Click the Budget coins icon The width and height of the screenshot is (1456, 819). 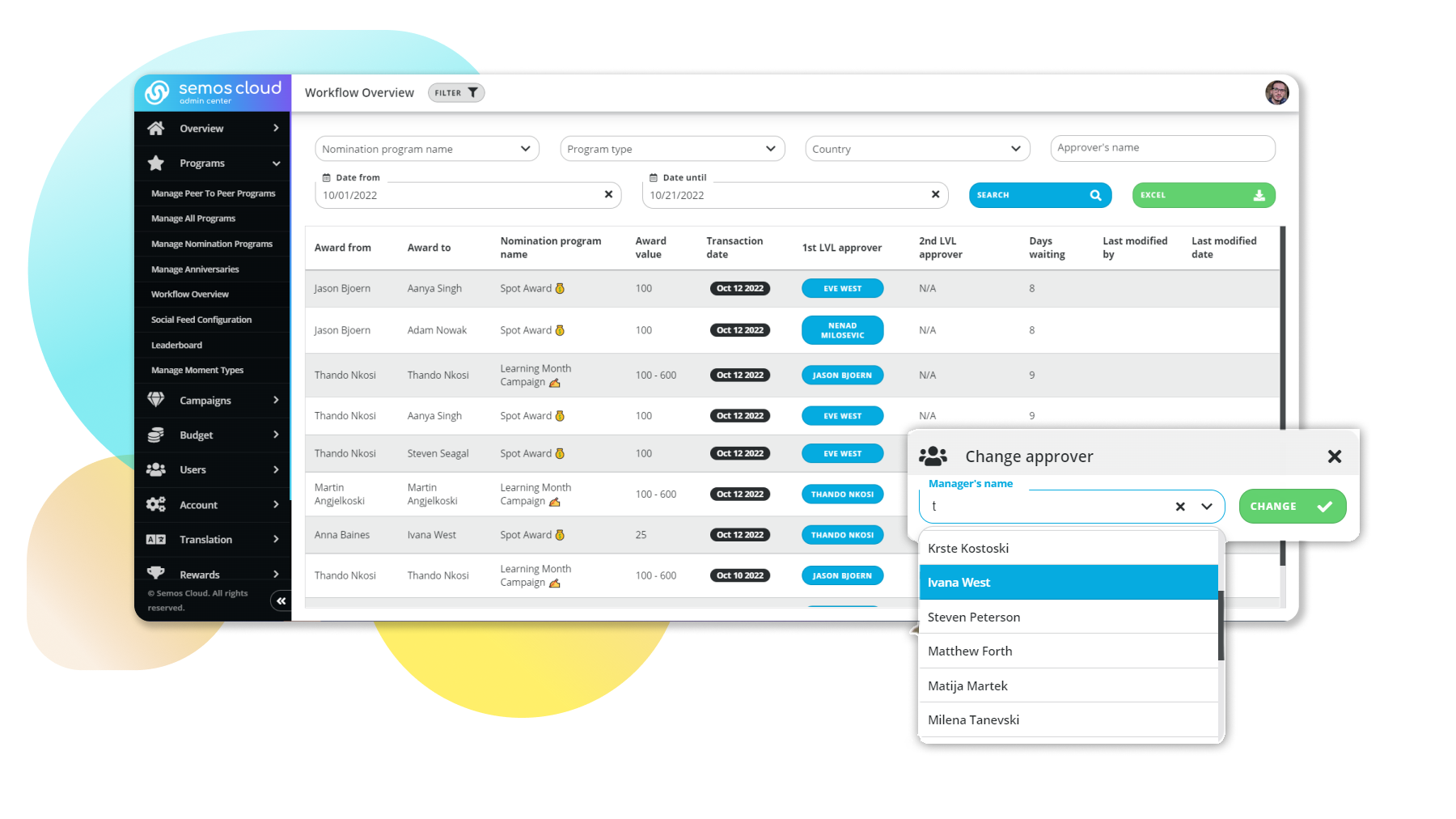[156, 435]
